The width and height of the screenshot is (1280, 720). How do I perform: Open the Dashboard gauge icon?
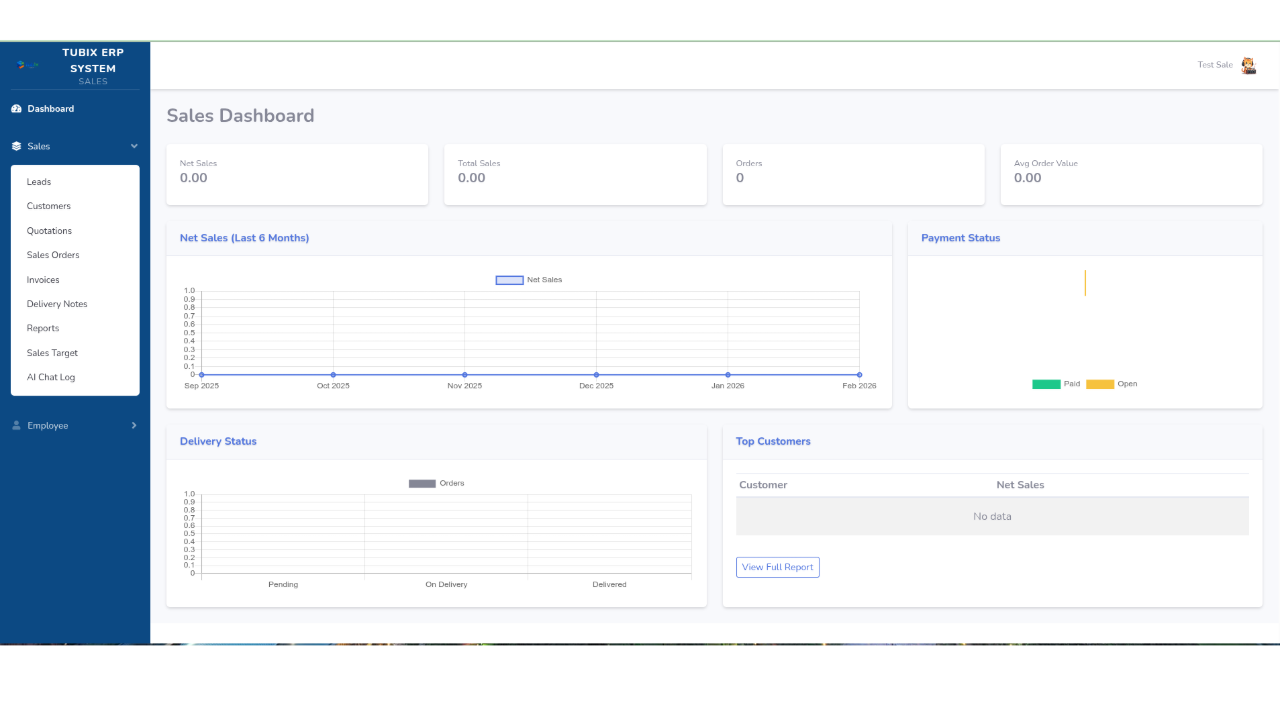tap(16, 109)
